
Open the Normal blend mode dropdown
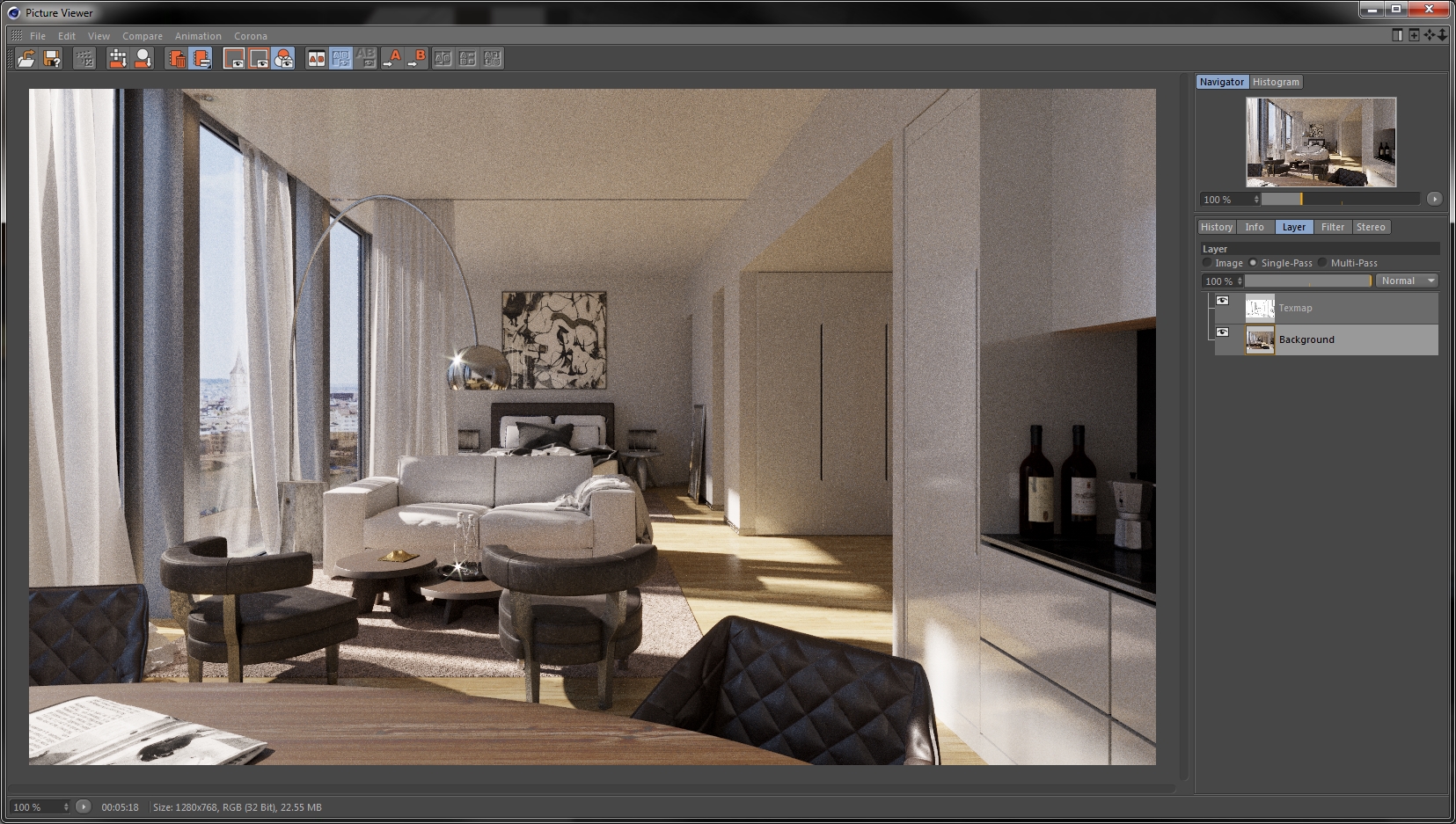1407,281
